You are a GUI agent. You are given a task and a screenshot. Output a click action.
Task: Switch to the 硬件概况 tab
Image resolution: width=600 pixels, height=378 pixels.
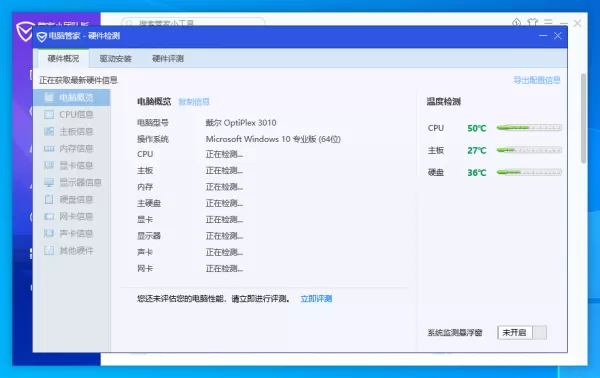63,59
